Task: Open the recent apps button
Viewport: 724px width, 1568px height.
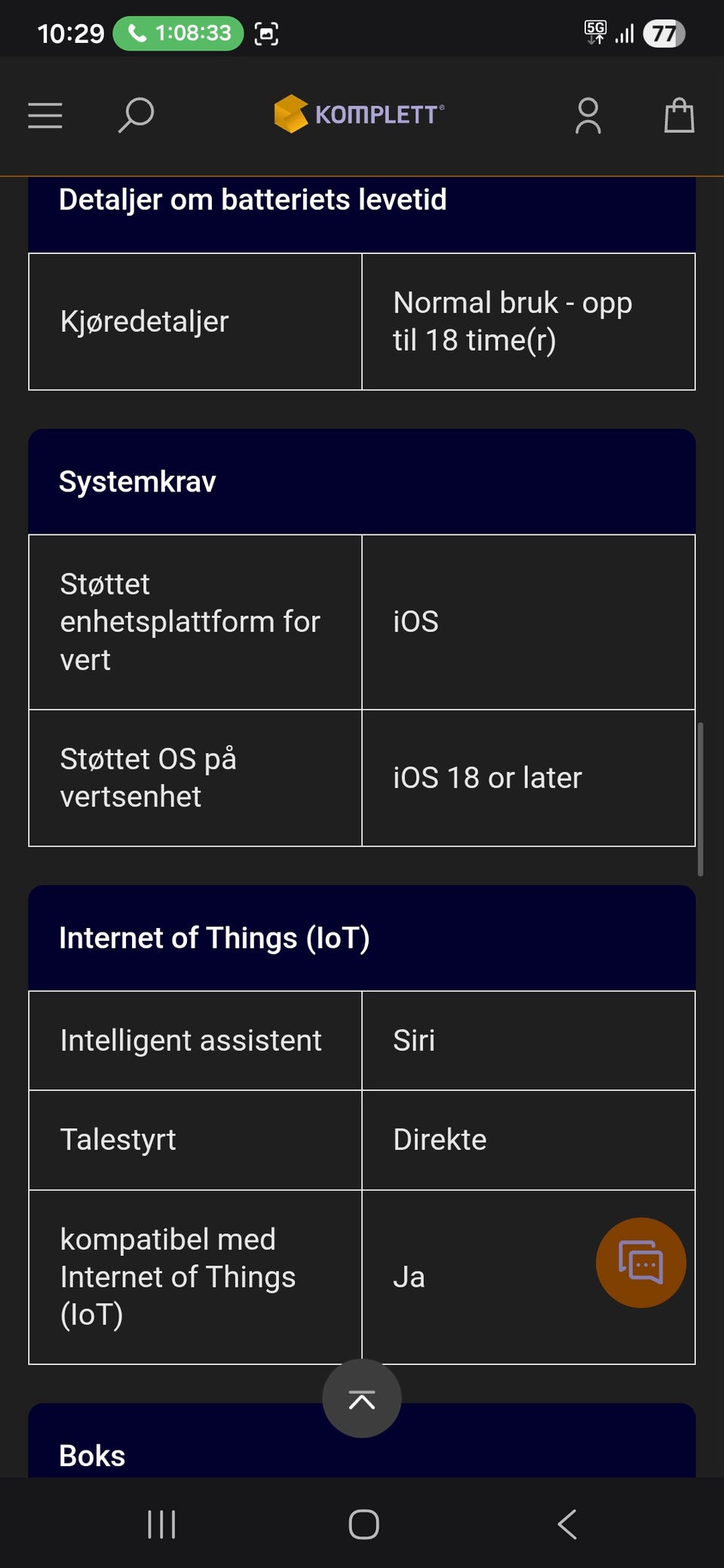Action: 161,1524
